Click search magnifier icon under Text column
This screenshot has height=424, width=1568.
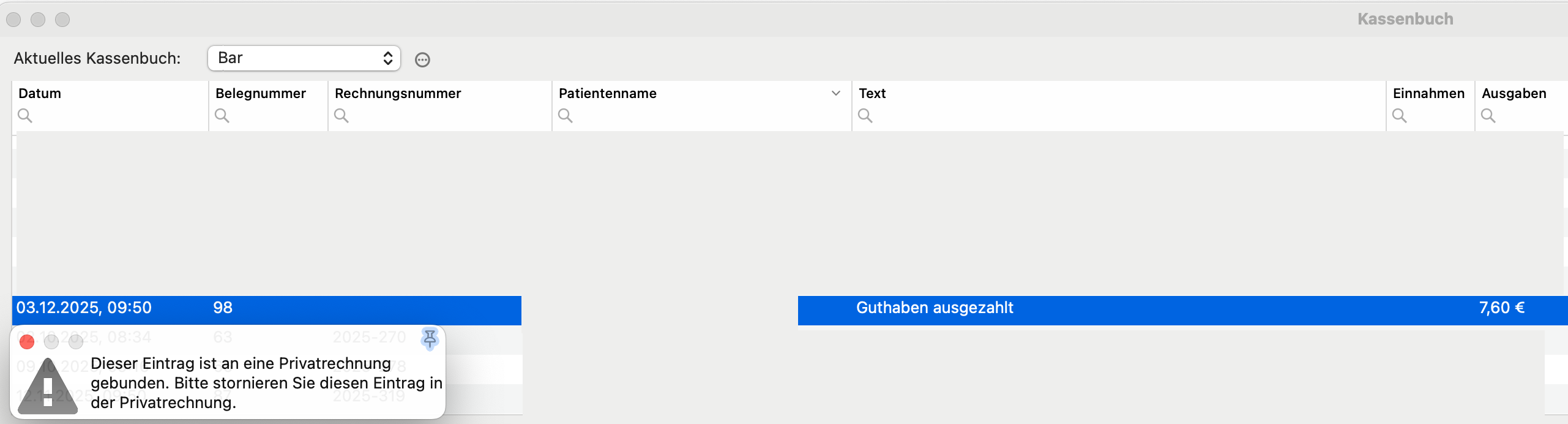pos(865,115)
